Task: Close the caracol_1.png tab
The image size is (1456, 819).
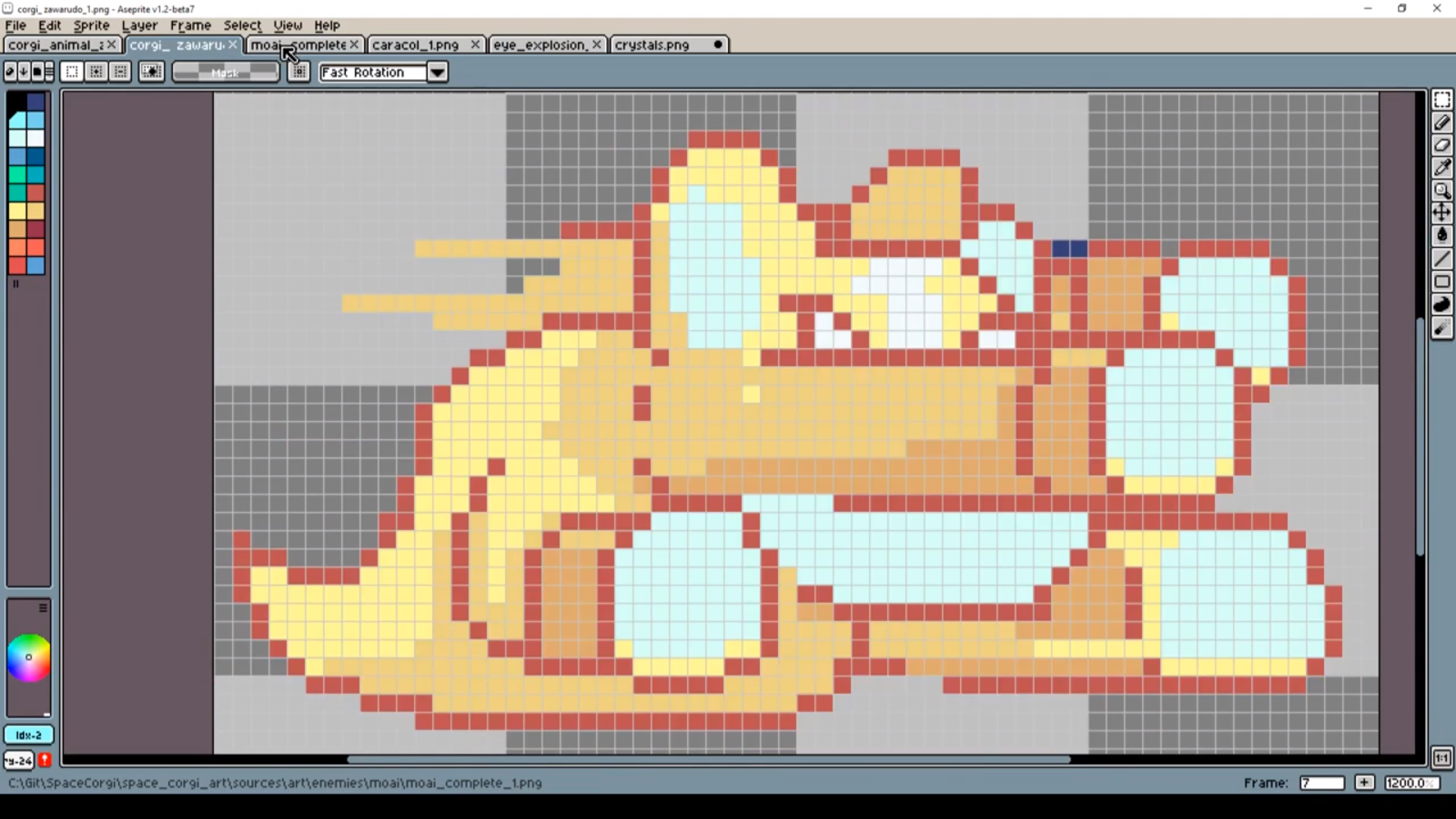Action: point(475,45)
